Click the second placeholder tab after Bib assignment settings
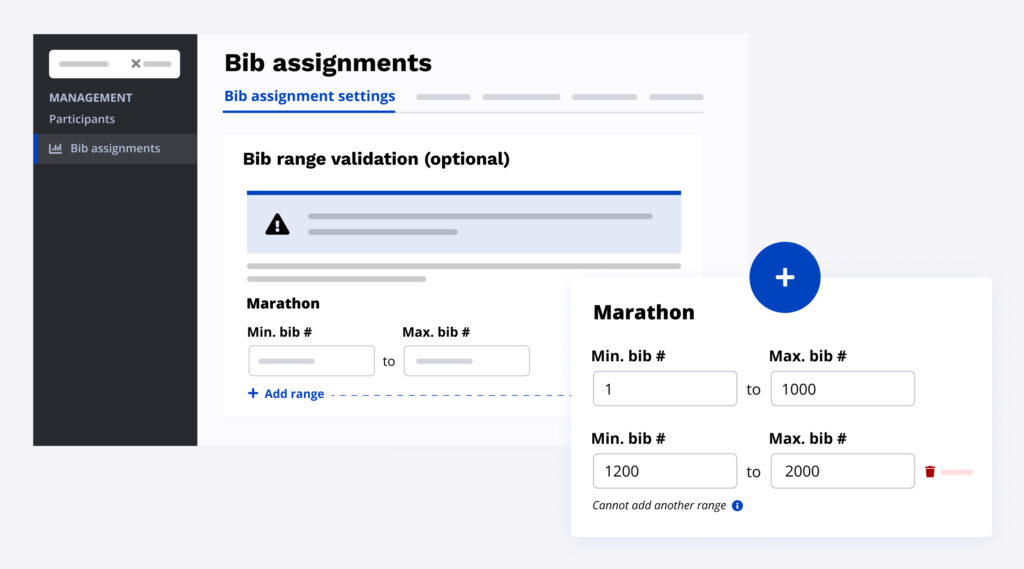The height and width of the screenshot is (569, 1024). pyautogui.click(x=521, y=97)
